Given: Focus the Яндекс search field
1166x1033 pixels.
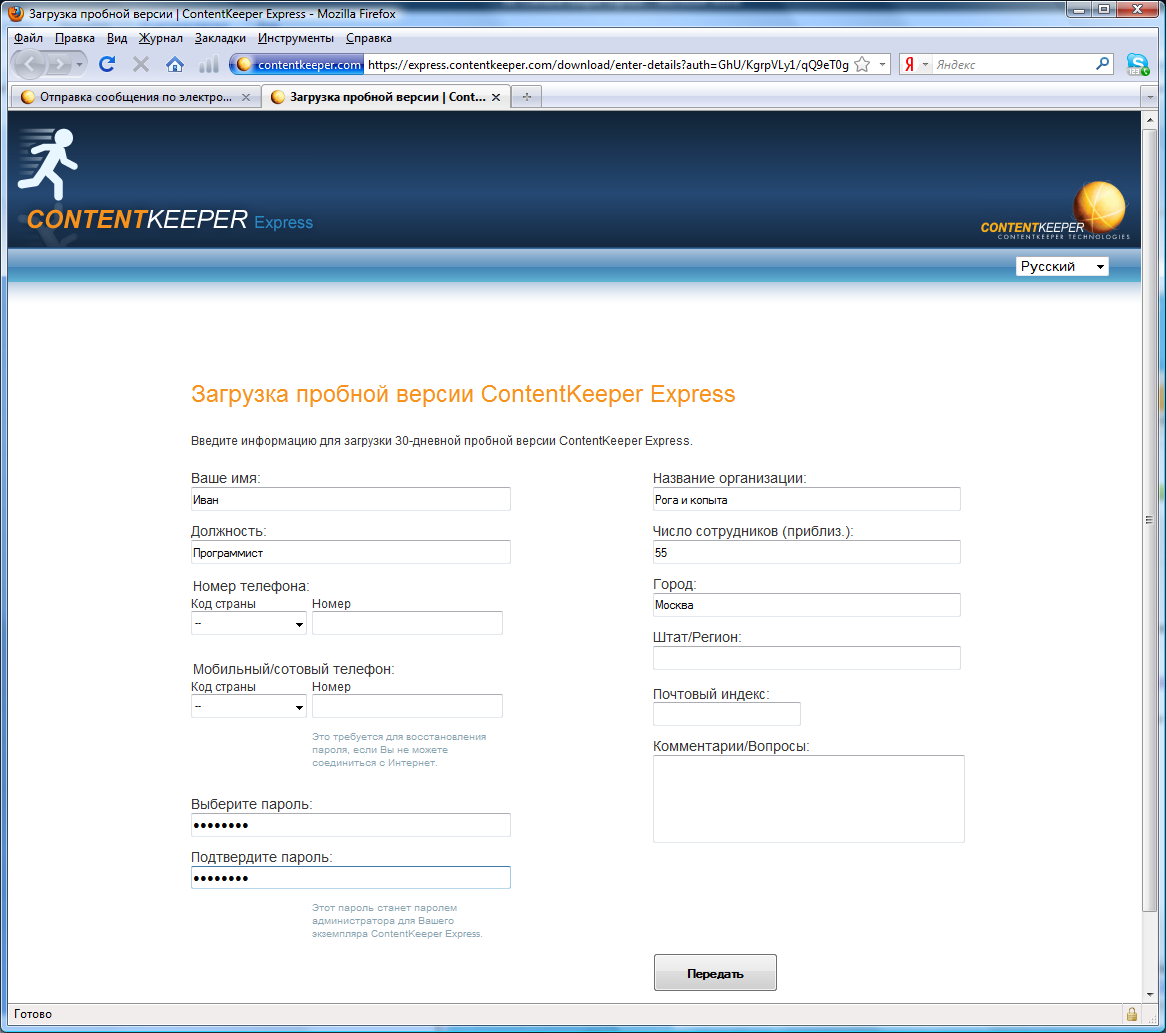Looking at the screenshot, I should point(1013,65).
